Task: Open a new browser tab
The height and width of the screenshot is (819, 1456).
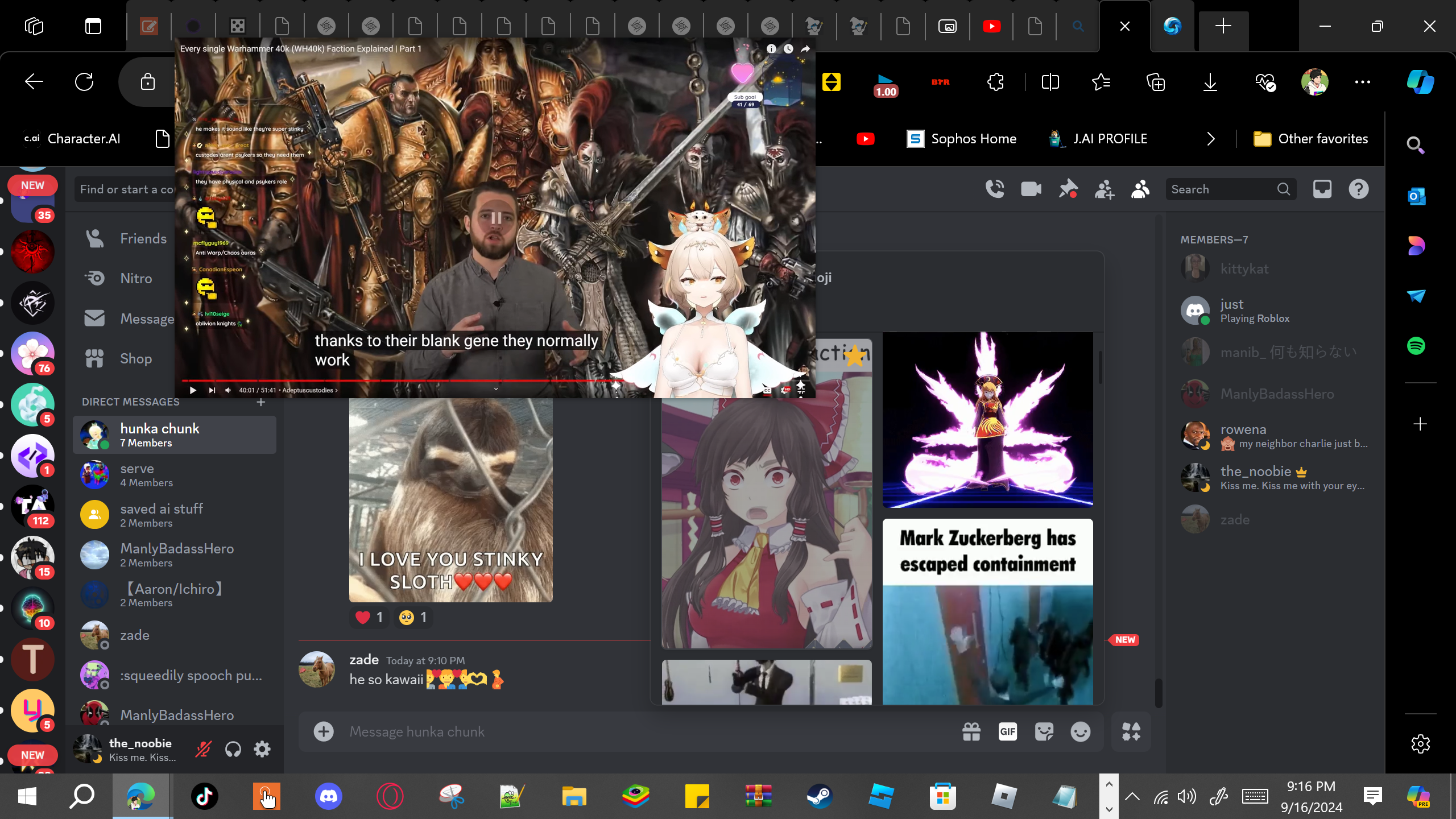Action: tap(1223, 26)
